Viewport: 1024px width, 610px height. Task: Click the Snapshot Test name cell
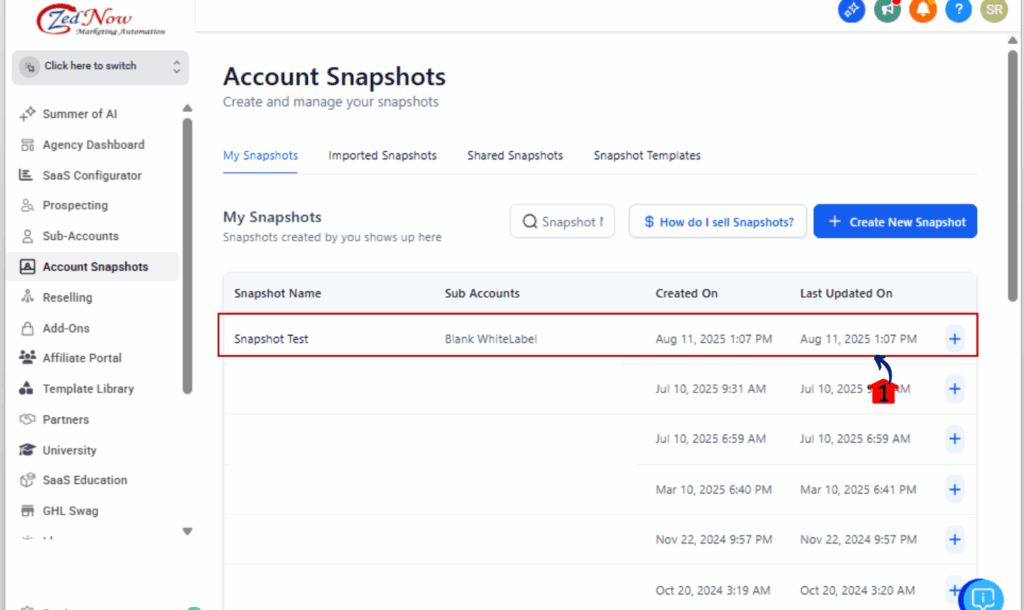coord(271,339)
